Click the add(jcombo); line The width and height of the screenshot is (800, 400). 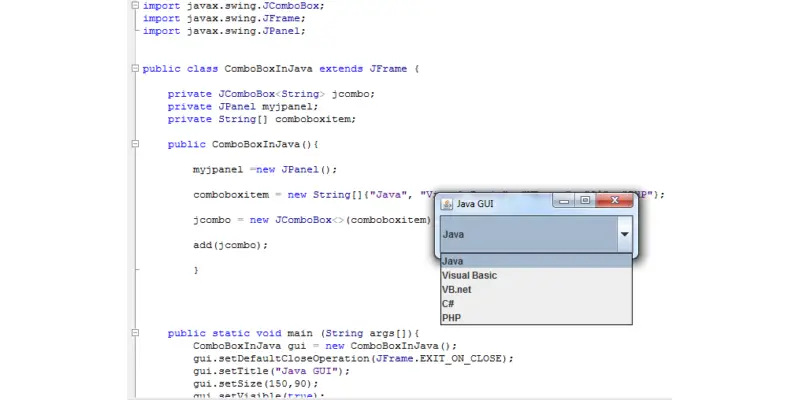coord(230,245)
